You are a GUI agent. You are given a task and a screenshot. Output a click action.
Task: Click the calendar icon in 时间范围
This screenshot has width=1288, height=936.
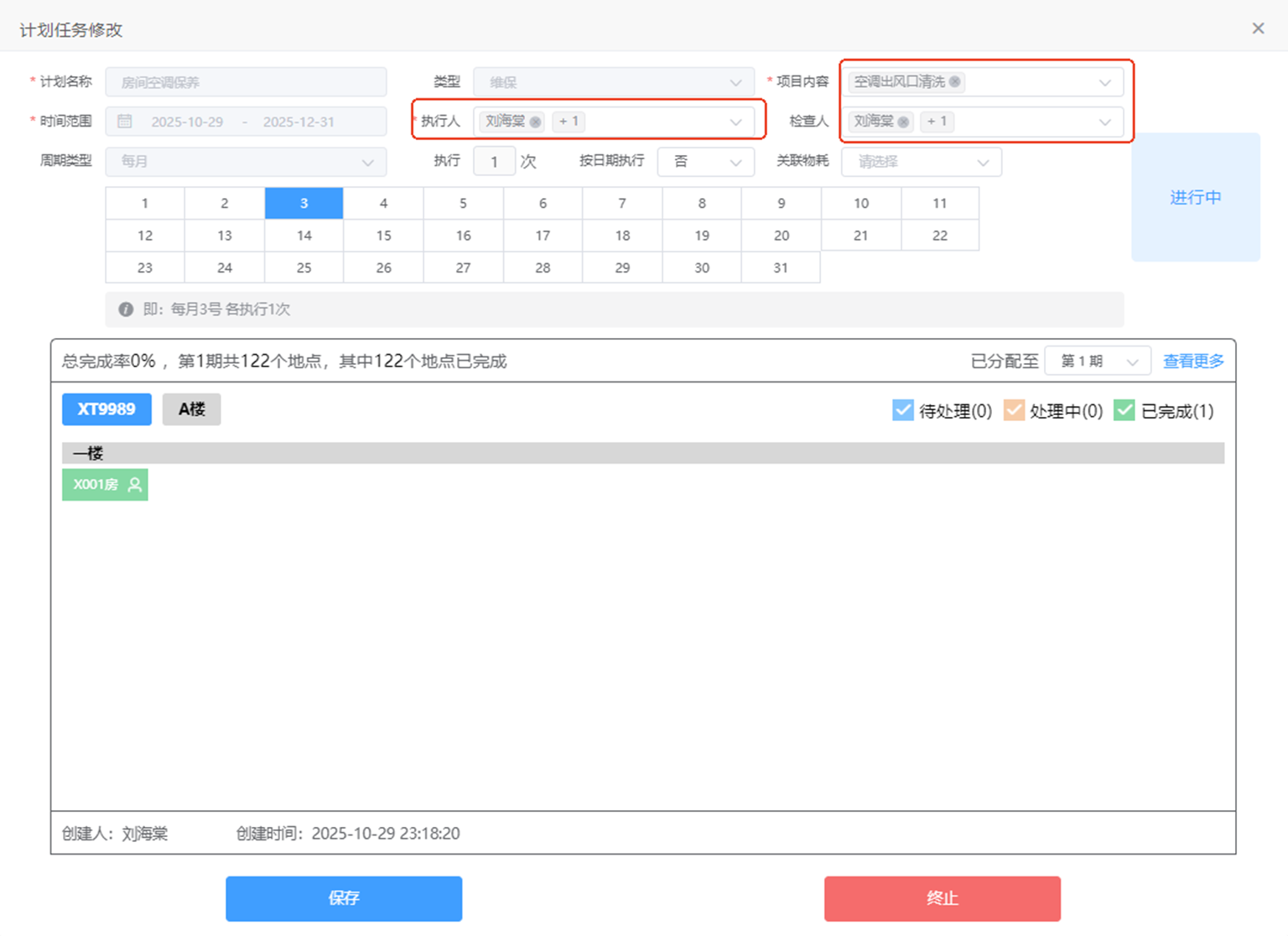tap(125, 122)
